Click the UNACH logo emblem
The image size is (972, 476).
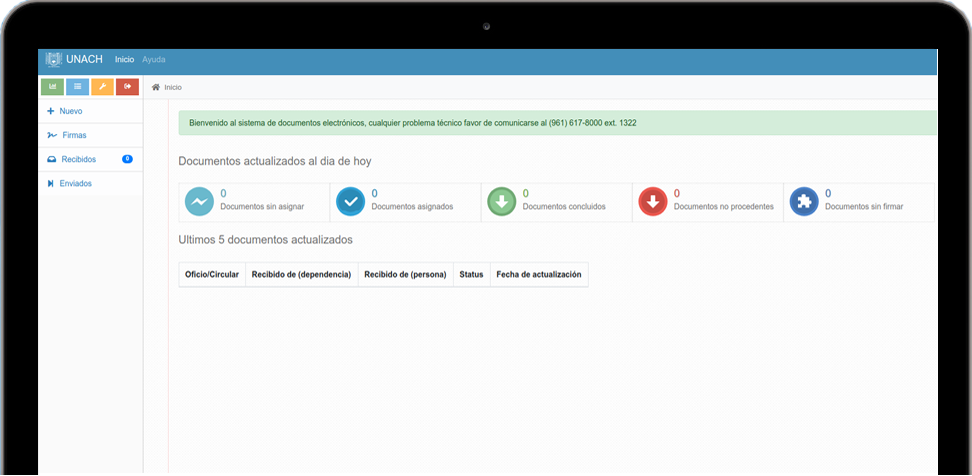[54, 59]
